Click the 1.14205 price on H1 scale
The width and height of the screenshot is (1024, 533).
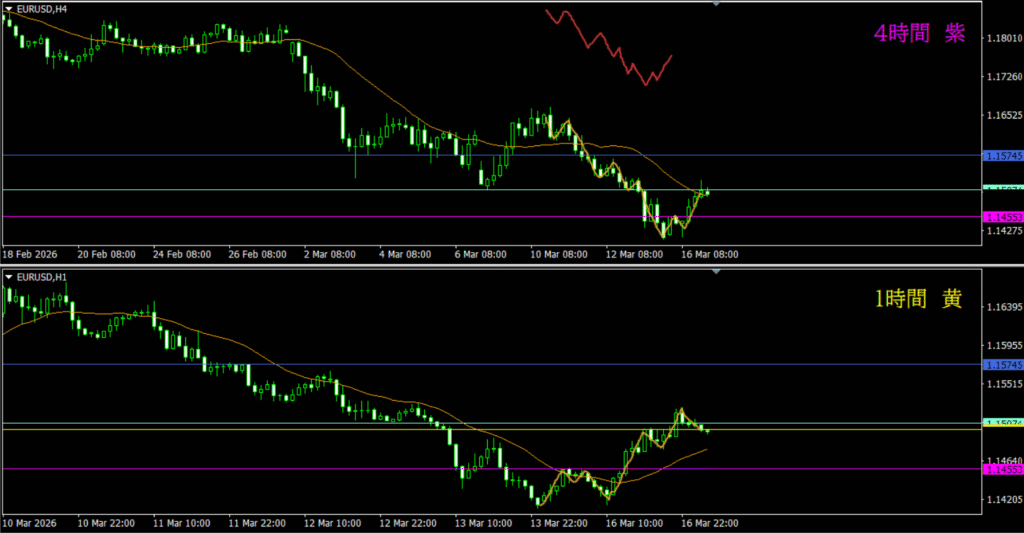coord(1003,500)
